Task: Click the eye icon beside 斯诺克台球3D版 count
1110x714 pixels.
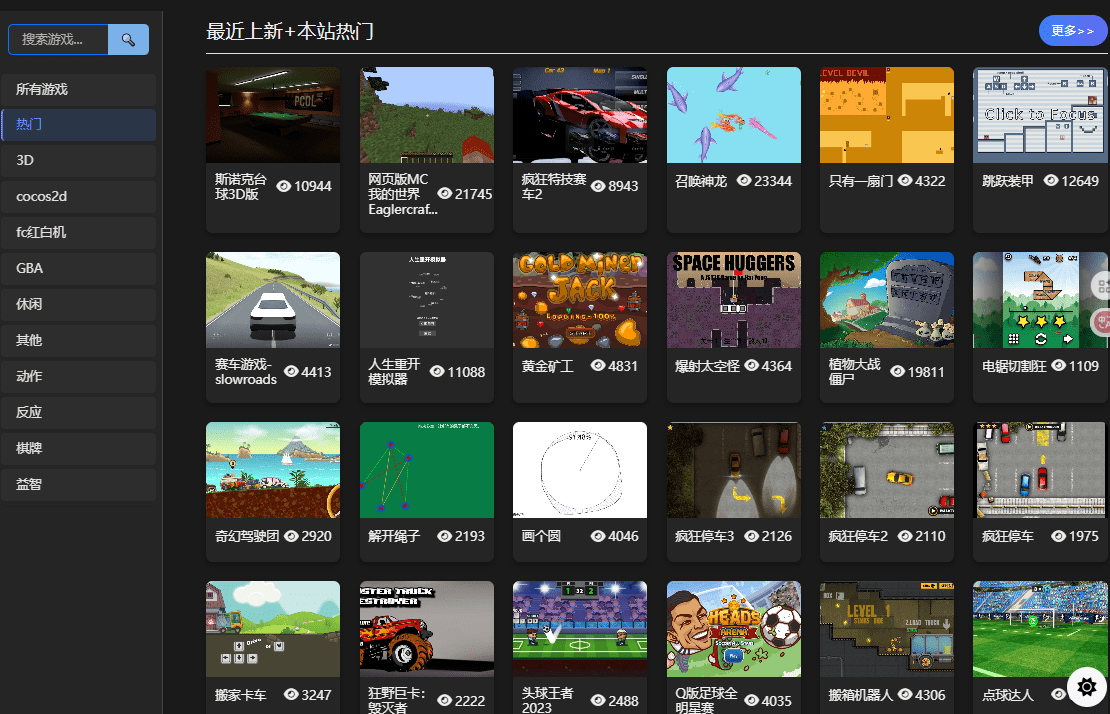Action: [x=284, y=186]
